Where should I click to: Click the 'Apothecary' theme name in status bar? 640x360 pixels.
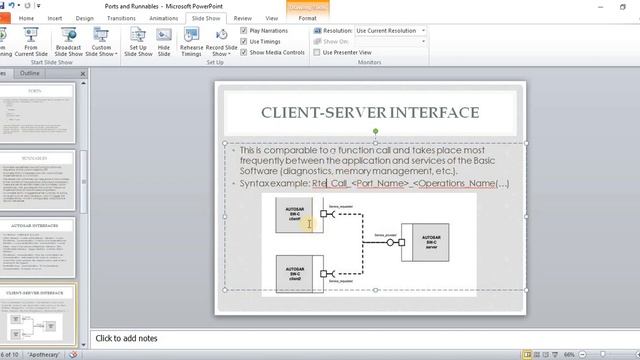pyautogui.click(x=43, y=355)
